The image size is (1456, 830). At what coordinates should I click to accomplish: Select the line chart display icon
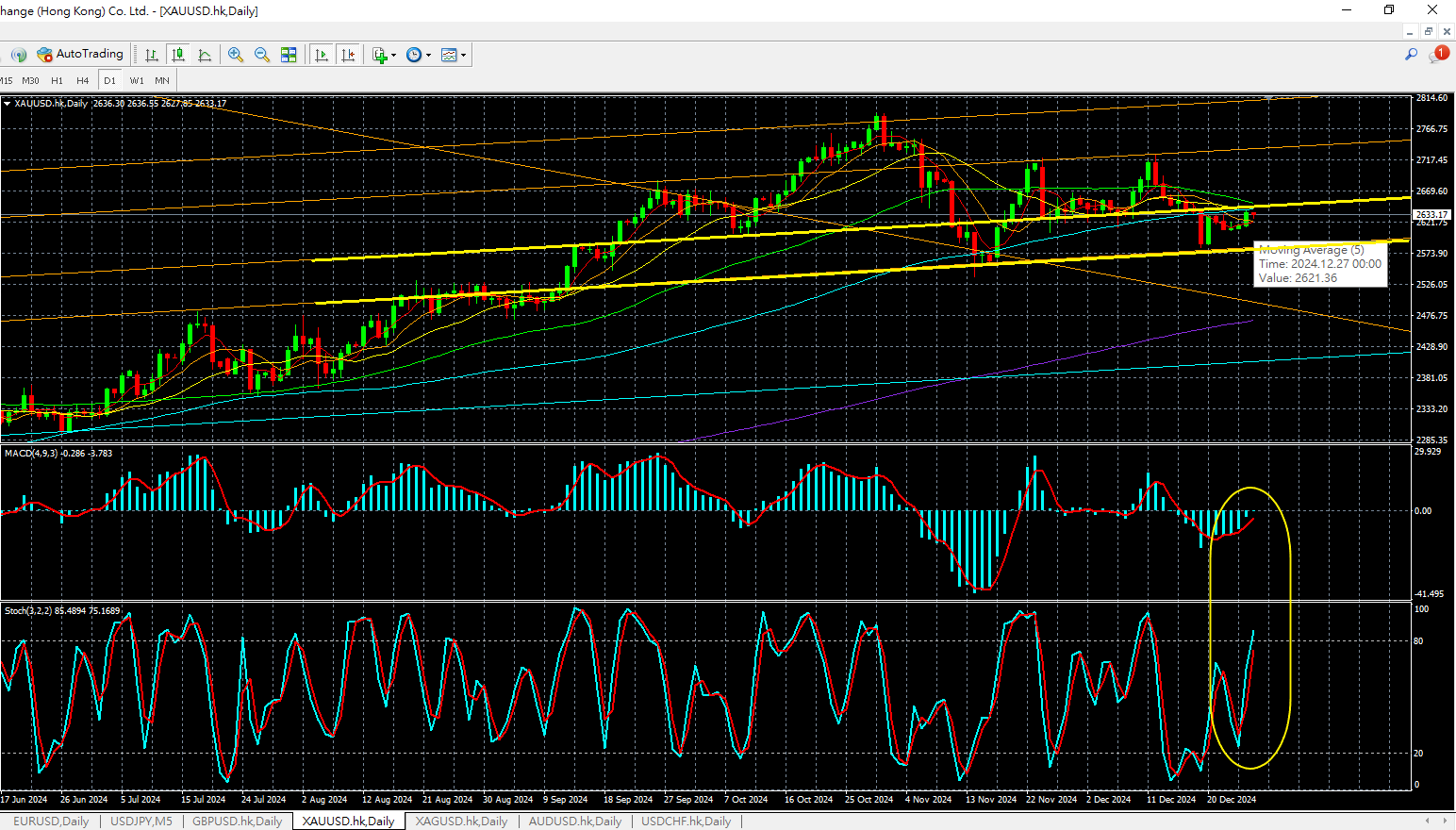point(205,55)
